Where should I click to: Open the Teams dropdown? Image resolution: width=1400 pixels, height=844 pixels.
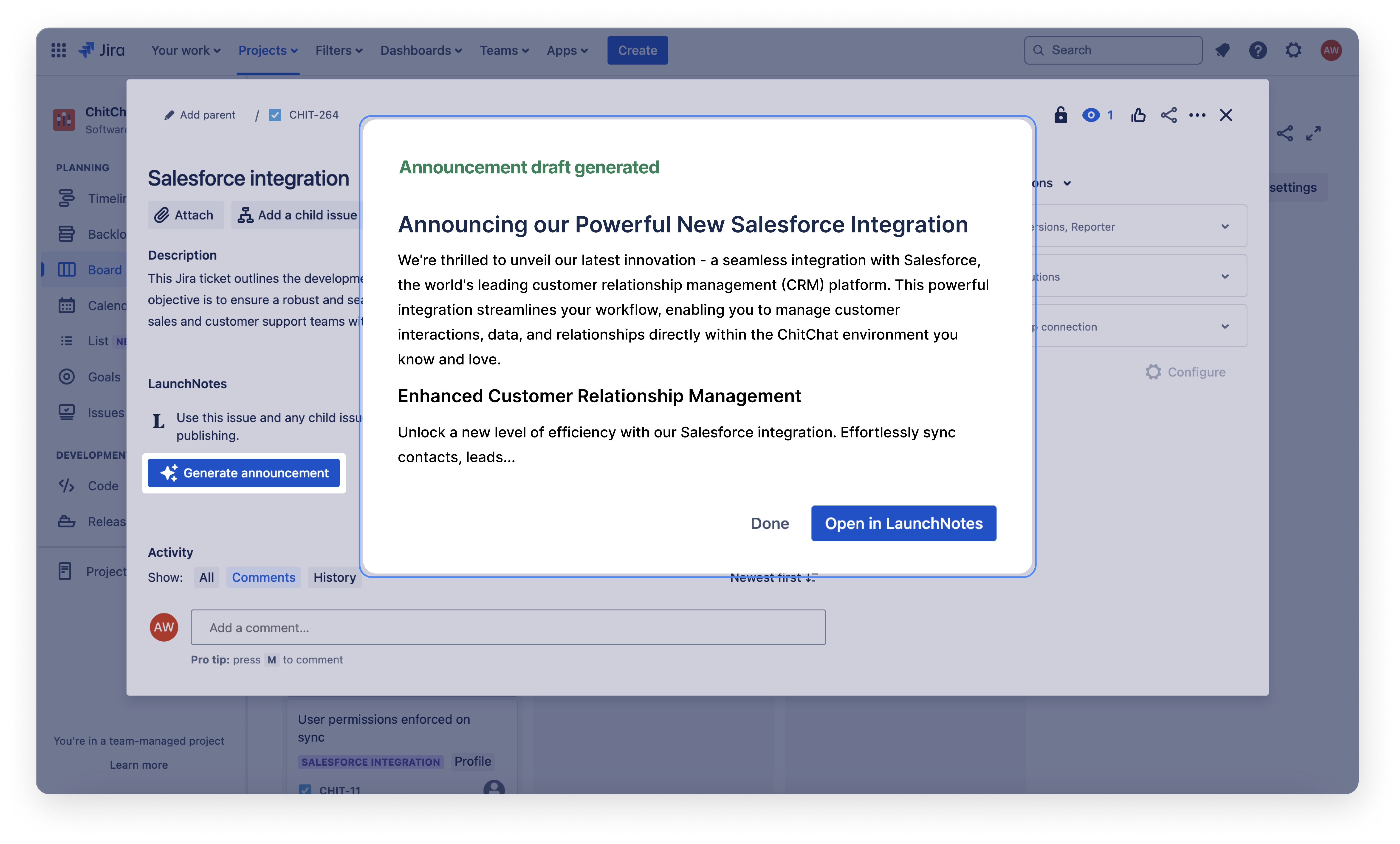click(x=504, y=50)
